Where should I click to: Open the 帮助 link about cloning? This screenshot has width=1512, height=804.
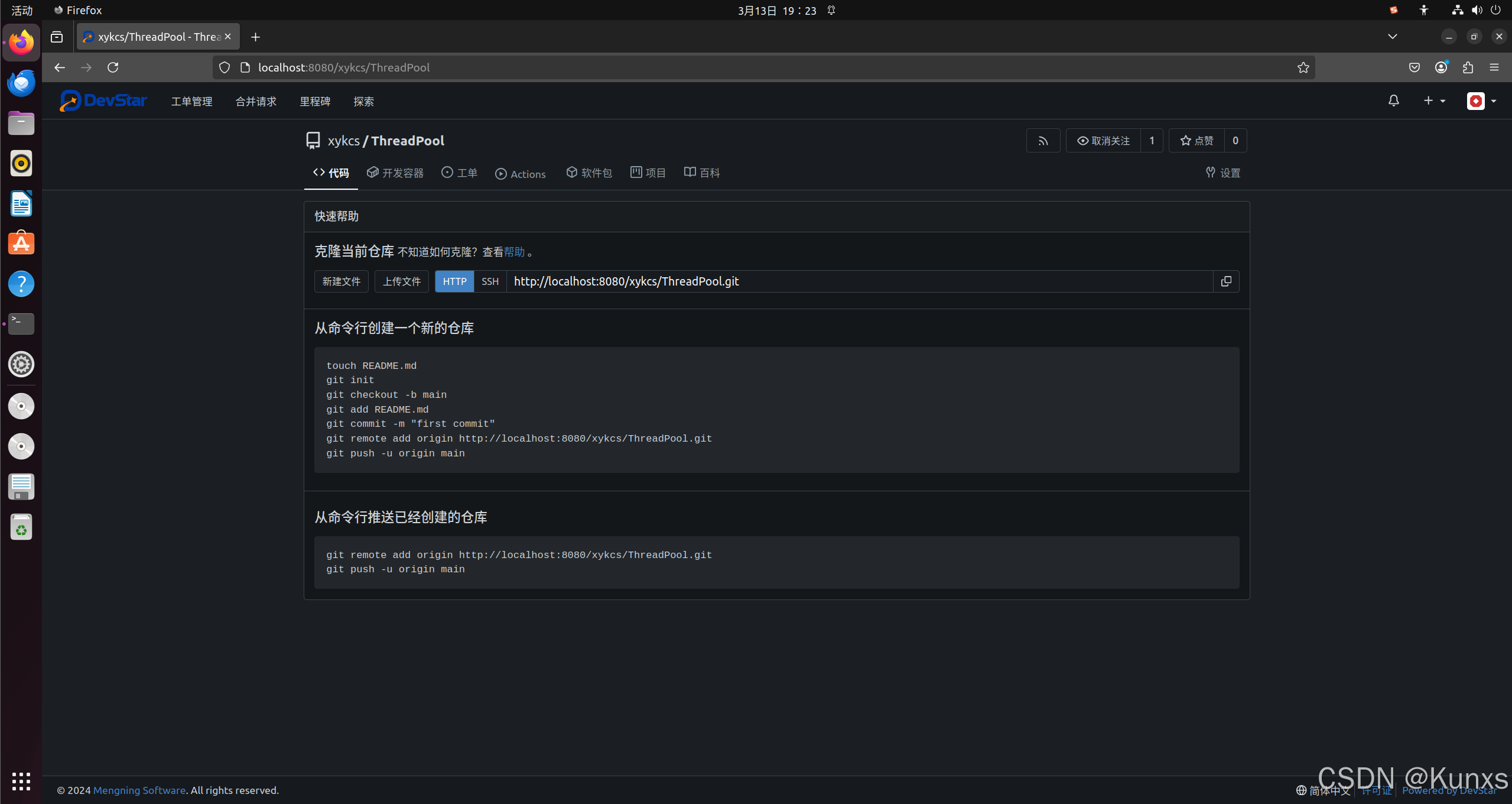513,251
